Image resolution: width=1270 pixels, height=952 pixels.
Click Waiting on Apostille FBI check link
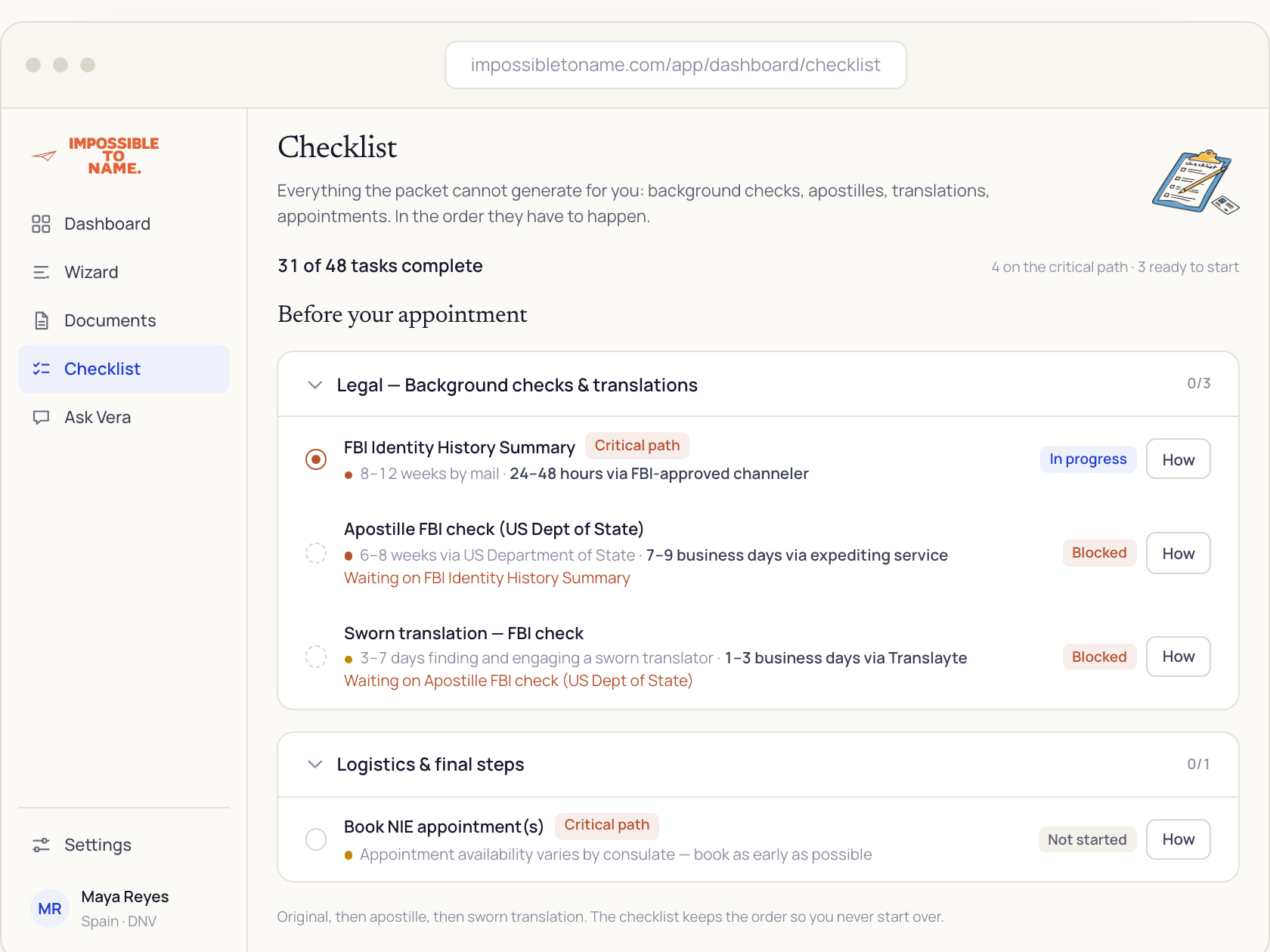point(519,681)
